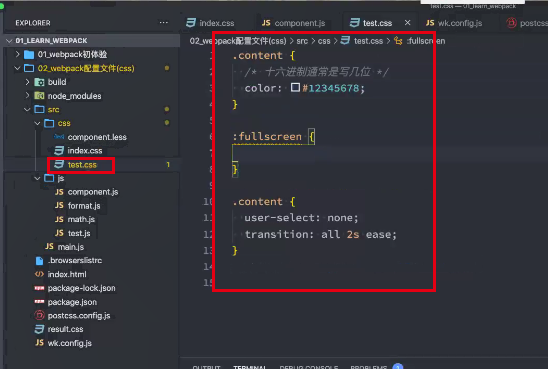Click the problem count badge on test.css

click(168, 165)
